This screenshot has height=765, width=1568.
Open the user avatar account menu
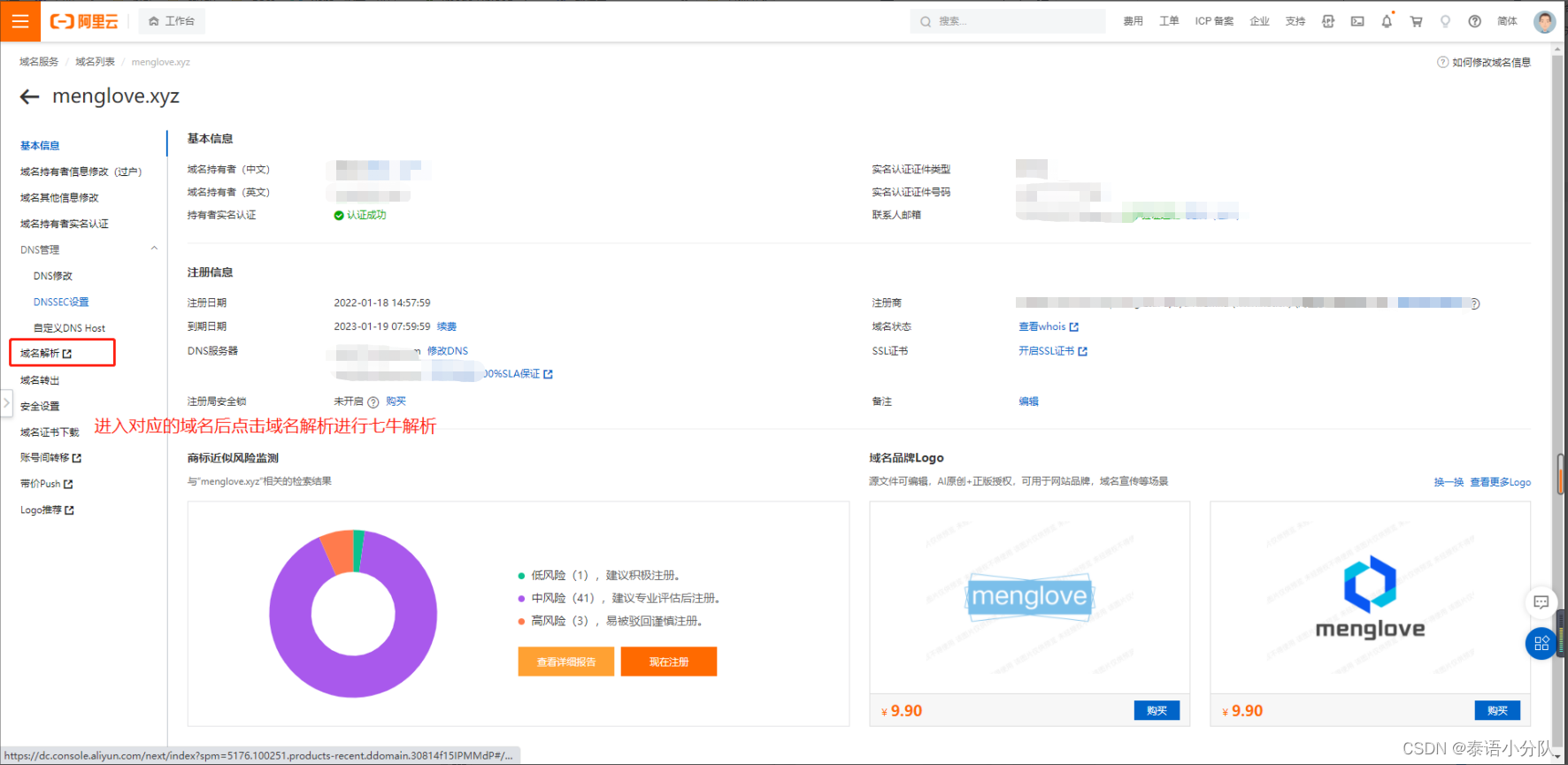1544,21
